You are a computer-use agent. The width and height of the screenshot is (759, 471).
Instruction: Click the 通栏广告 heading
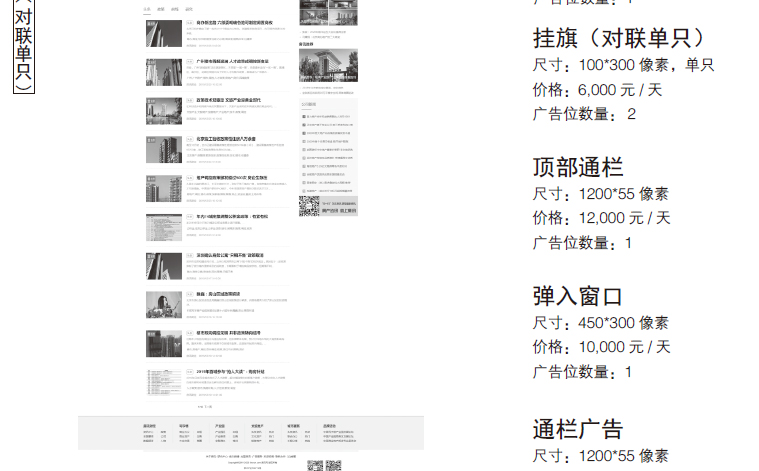[x=578, y=429]
